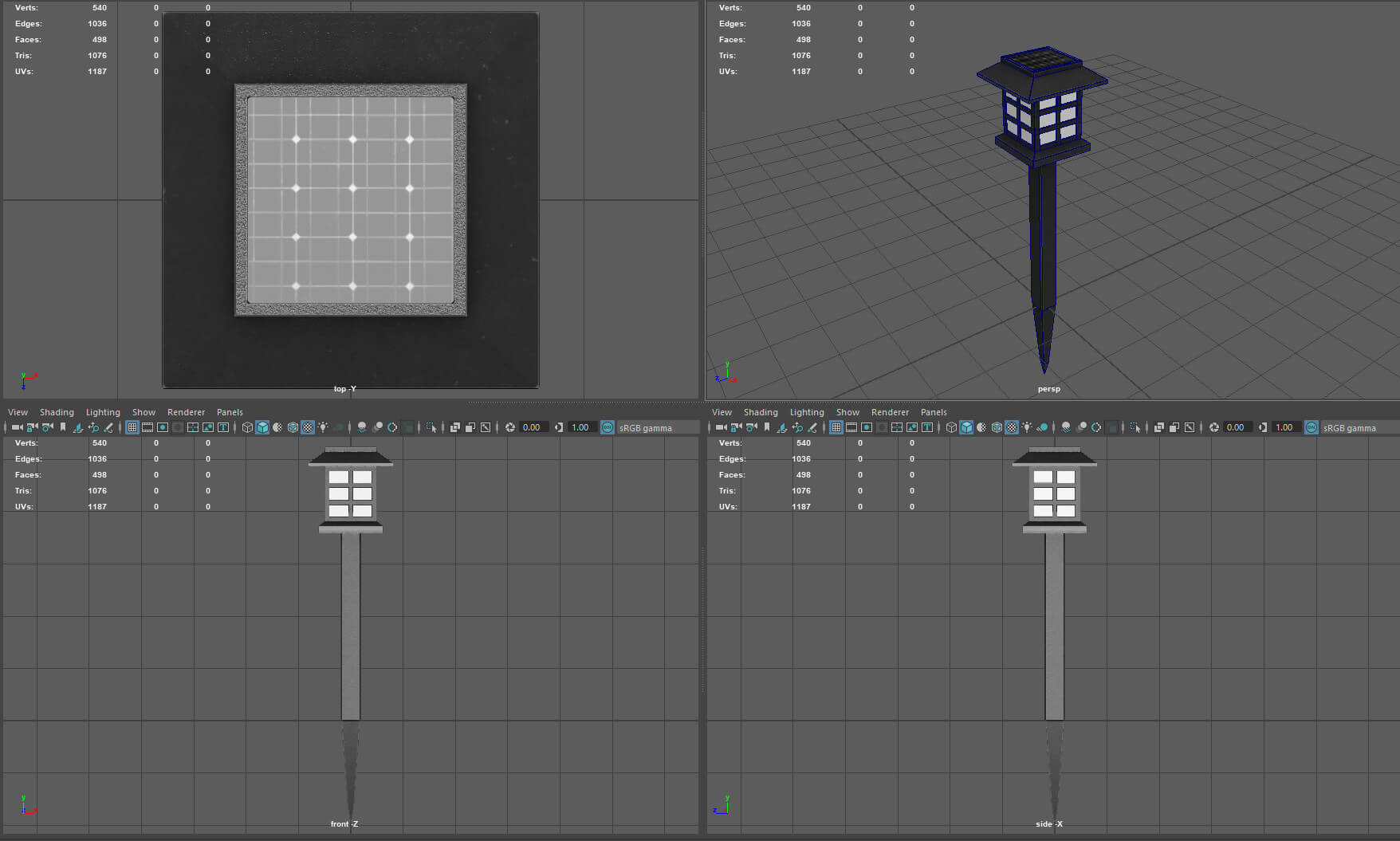Open Lighting menu of side panel
Image resolution: width=1400 pixels, height=841 pixels.
[x=807, y=412]
